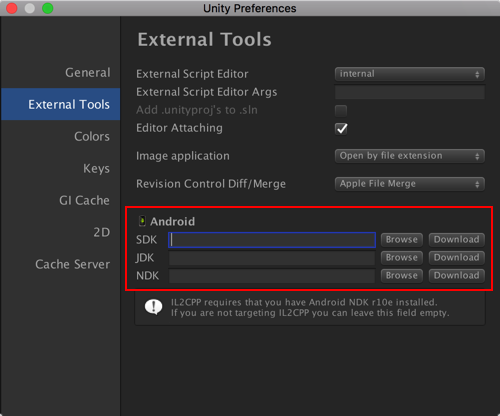Screen dimensions: 500x416
Task: Click the warning speech-bubble icon
Action: (x=154, y=307)
